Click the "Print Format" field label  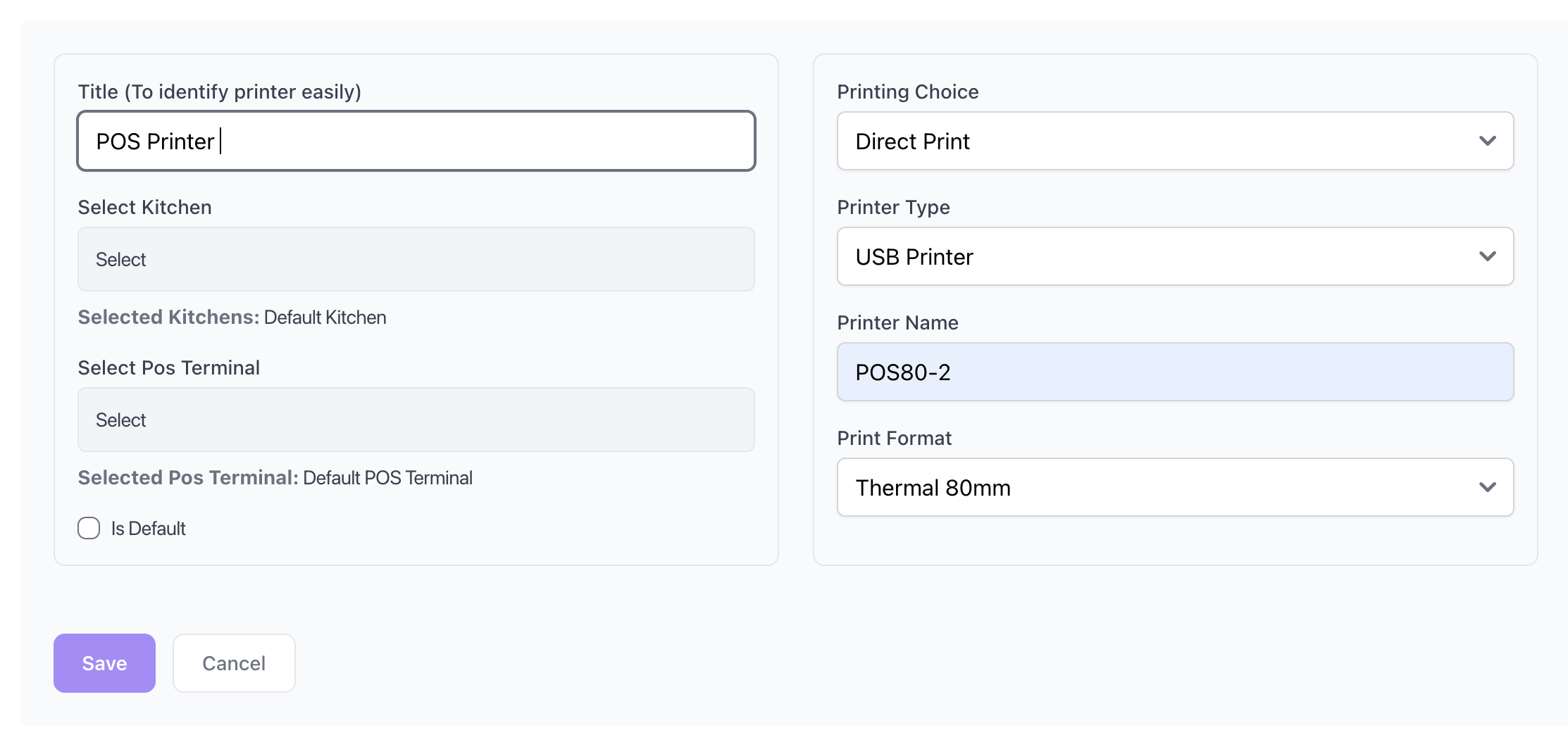[894, 438]
